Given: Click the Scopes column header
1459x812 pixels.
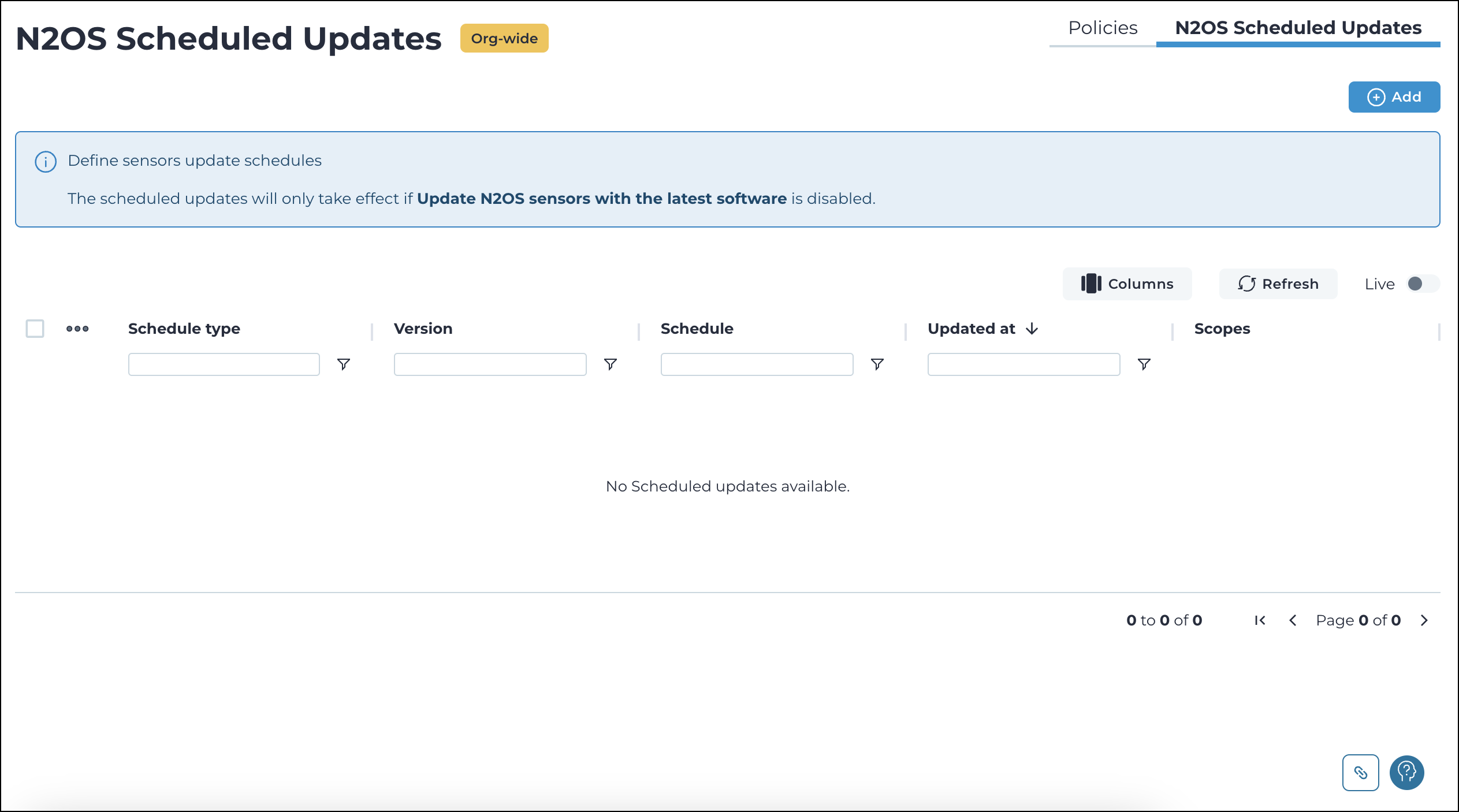Looking at the screenshot, I should 1222,329.
